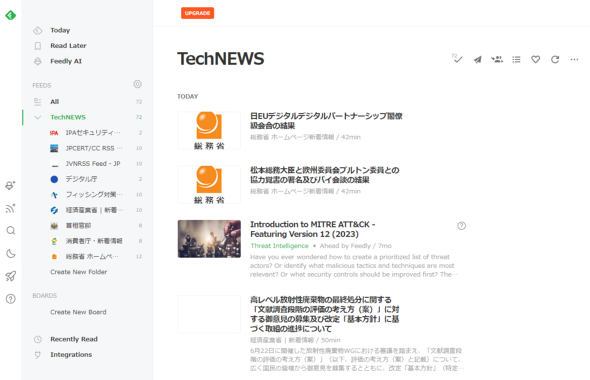The image size is (590, 380).
Task: Toggle night mode moon icon
Action: pos(11,254)
